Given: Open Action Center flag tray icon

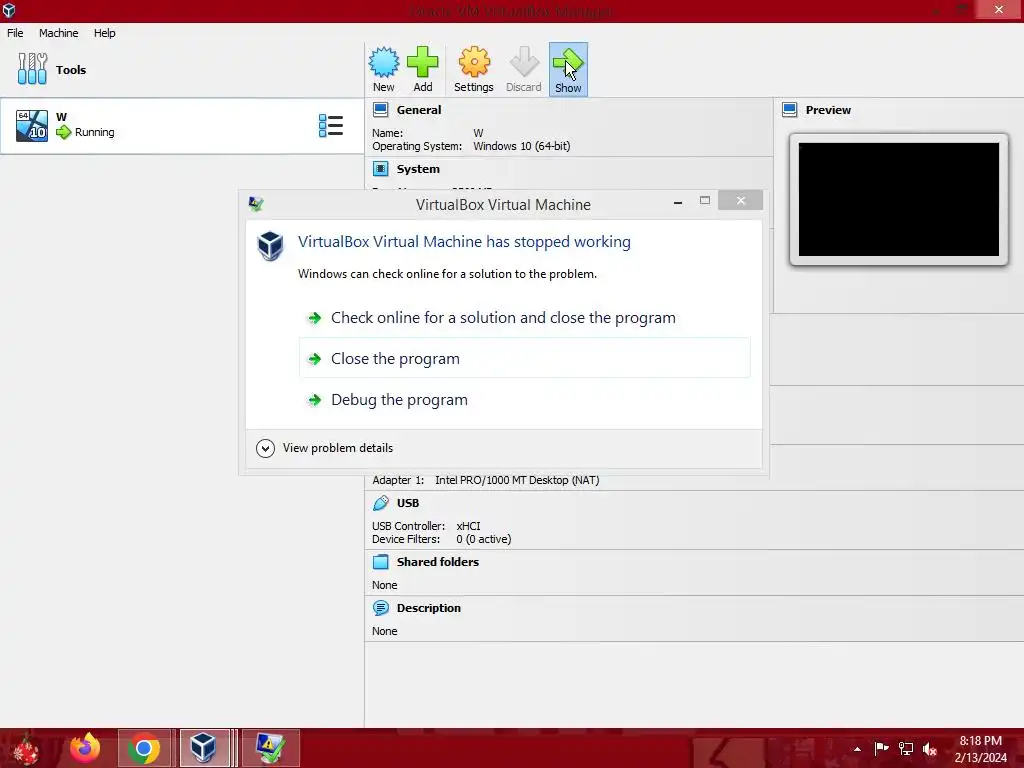Looking at the screenshot, I should pyautogui.click(x=881, y=748).
